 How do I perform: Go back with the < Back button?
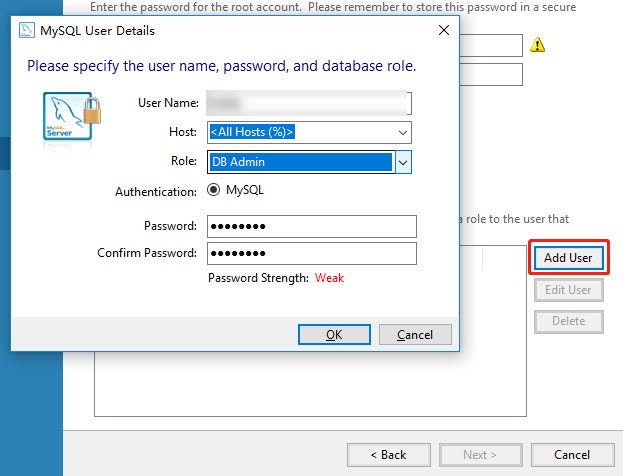(x=389, y=455)
